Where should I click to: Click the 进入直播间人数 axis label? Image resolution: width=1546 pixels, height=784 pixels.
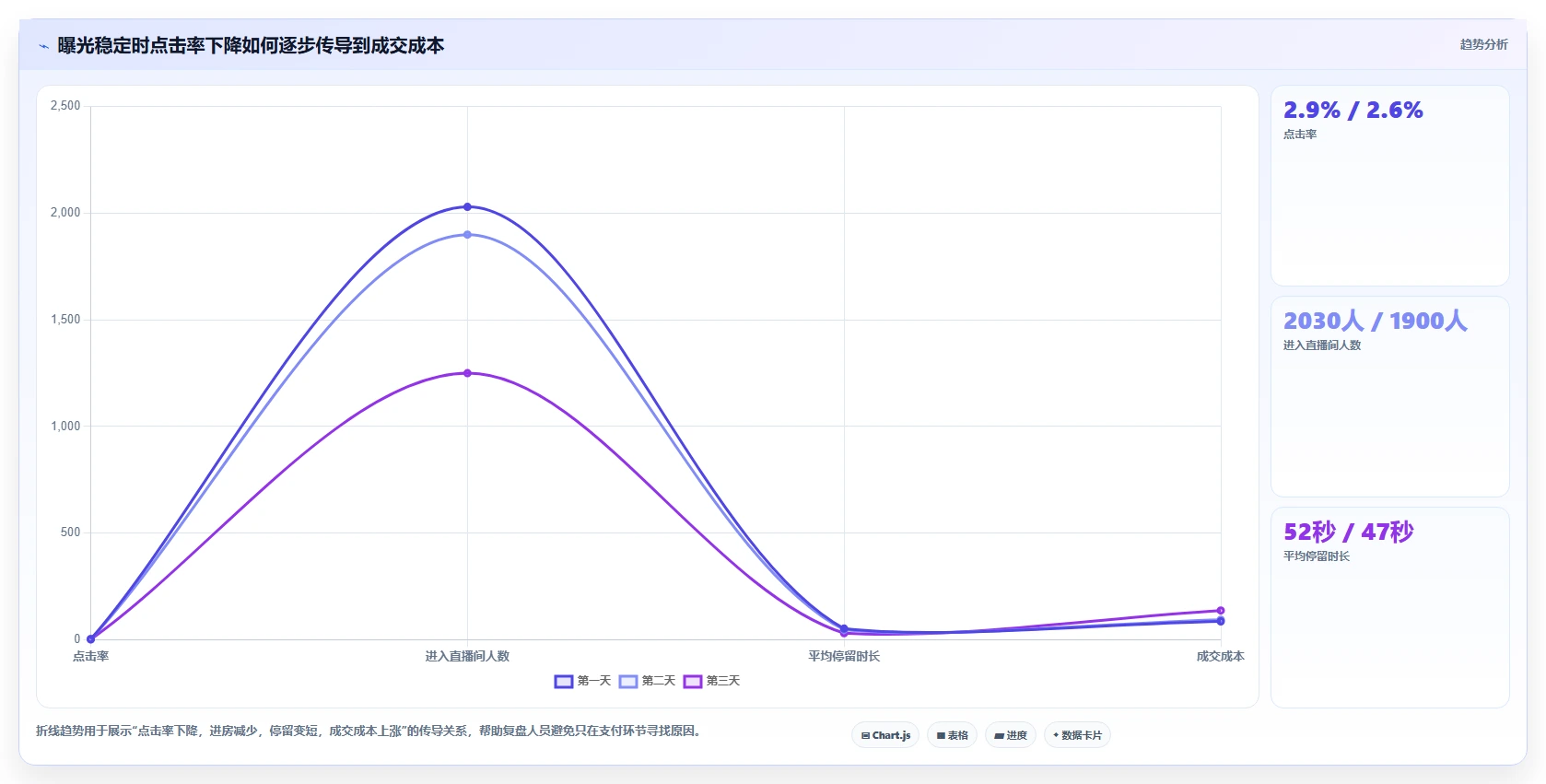coord(467,656)
